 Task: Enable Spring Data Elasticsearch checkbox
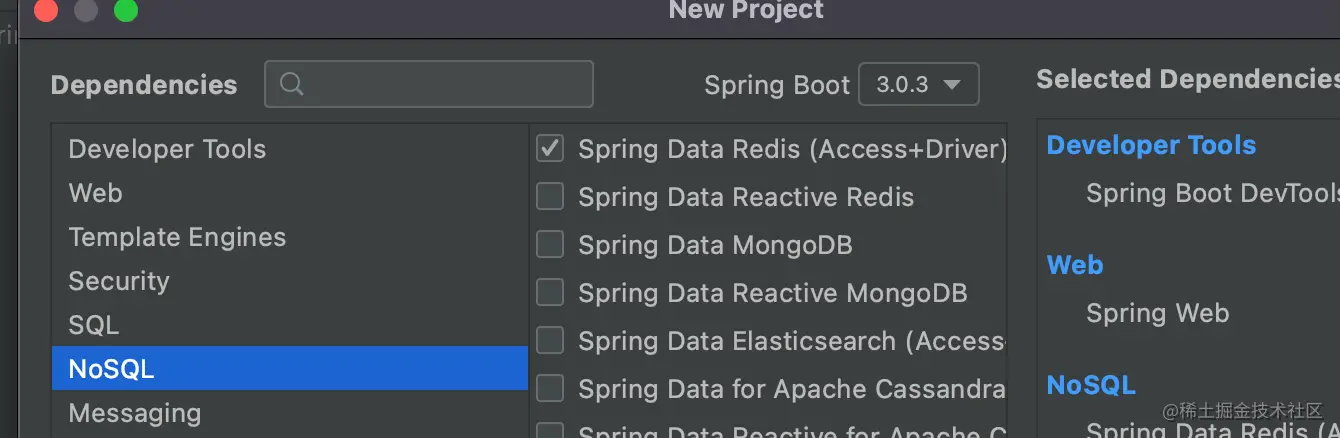click(550, 341)
